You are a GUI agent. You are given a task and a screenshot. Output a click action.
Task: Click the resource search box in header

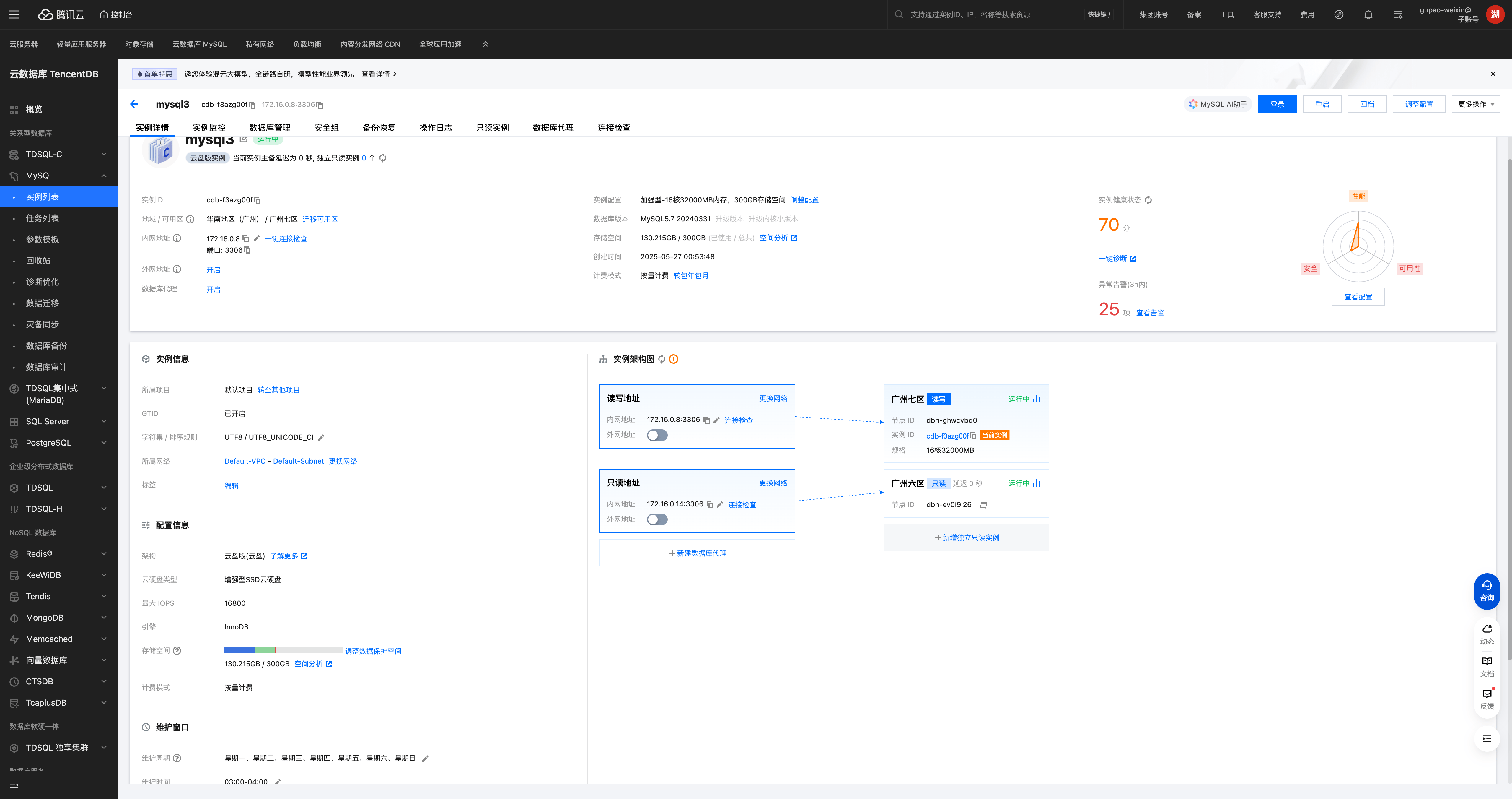click(x=986, y=15)
